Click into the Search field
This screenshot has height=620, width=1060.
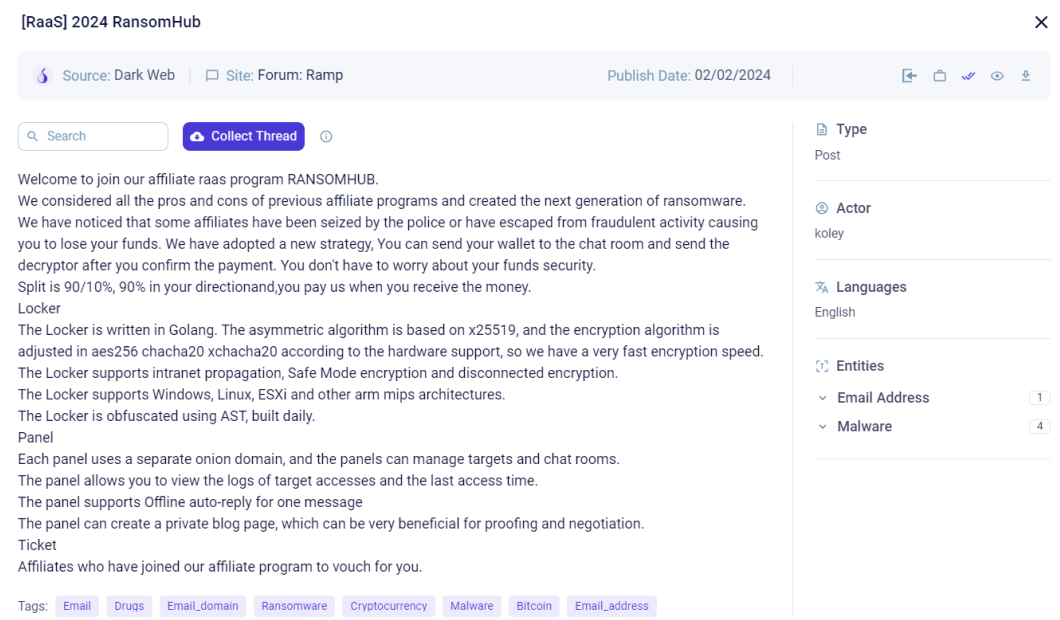tap(93, 137)
